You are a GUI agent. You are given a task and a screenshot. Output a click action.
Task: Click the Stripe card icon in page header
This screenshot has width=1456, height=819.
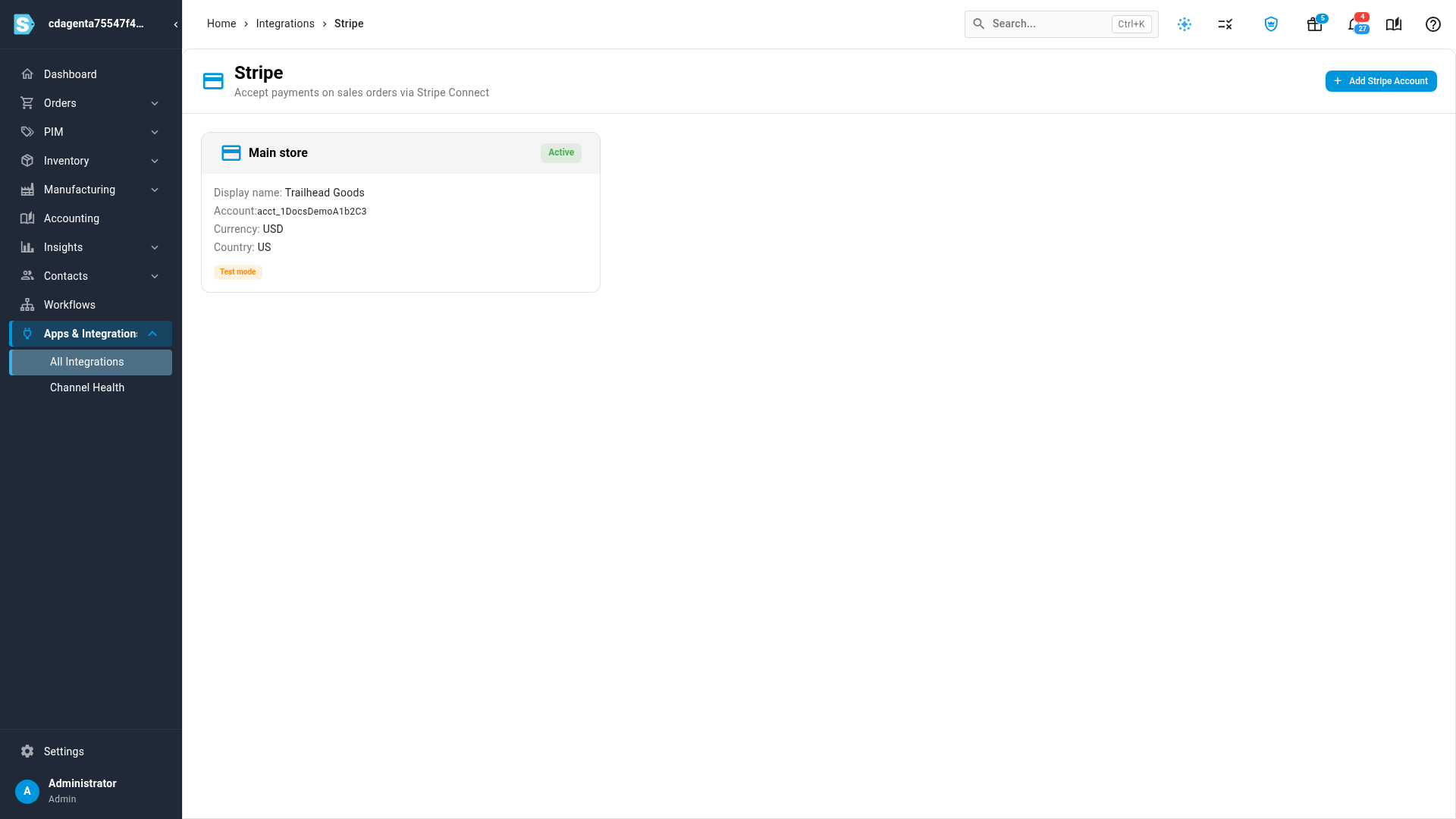click(213, 81)
